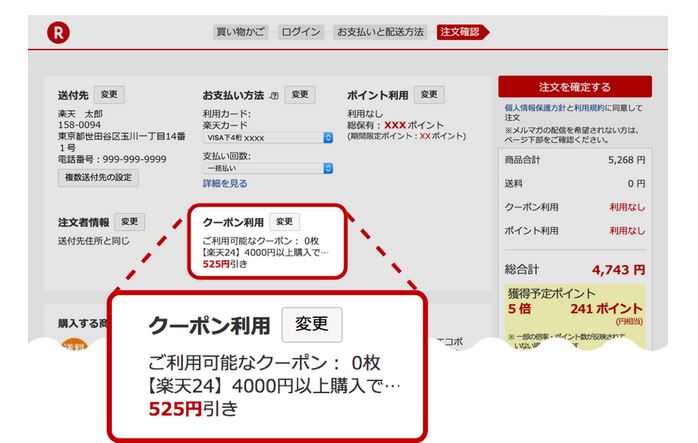Click the 総保有：XXX ポイント text
Image resolution: width=698 pixels, height=443 pixels.
pos(395,125)
